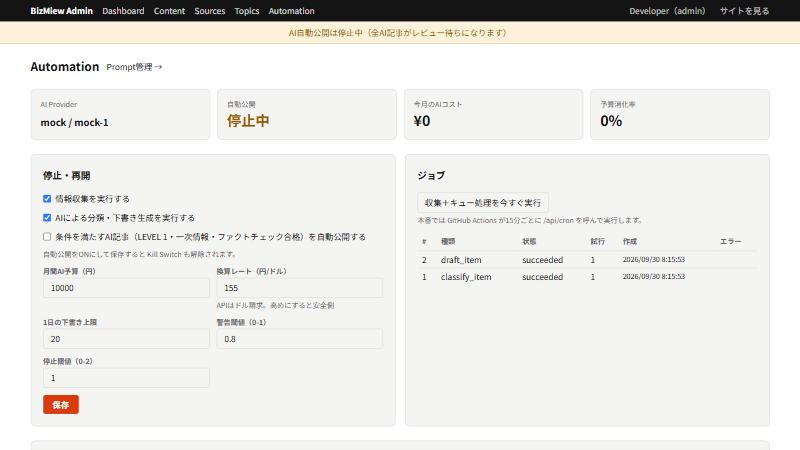Open the サイトを見る link
Image resolution: width=800 pixels, height=450 pixels.
tap(744, 11)
